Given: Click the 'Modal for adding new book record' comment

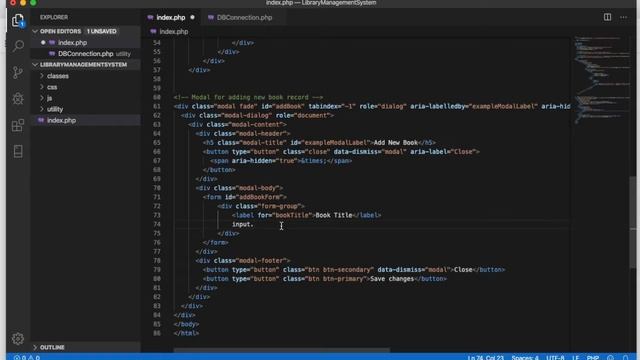Looking at the screenshot, I should point(250,97).
